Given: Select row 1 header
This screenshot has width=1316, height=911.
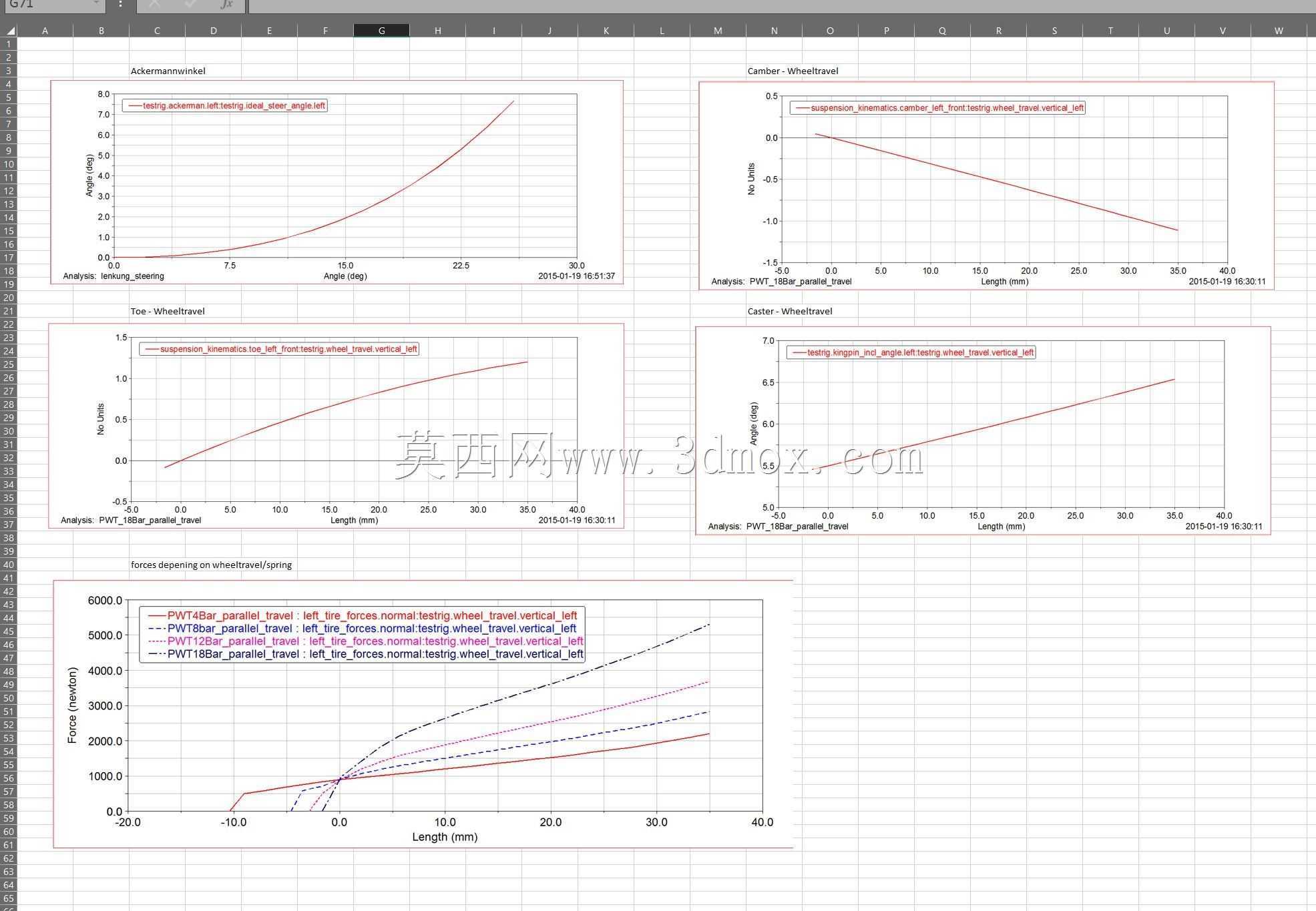Looking at the screenshot, I should tap(9, 44).
